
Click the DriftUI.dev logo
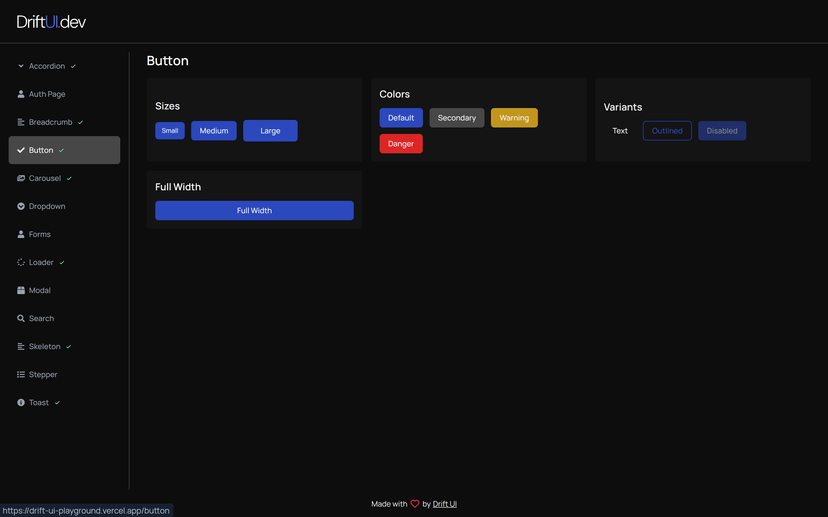(x=51, y=22)
